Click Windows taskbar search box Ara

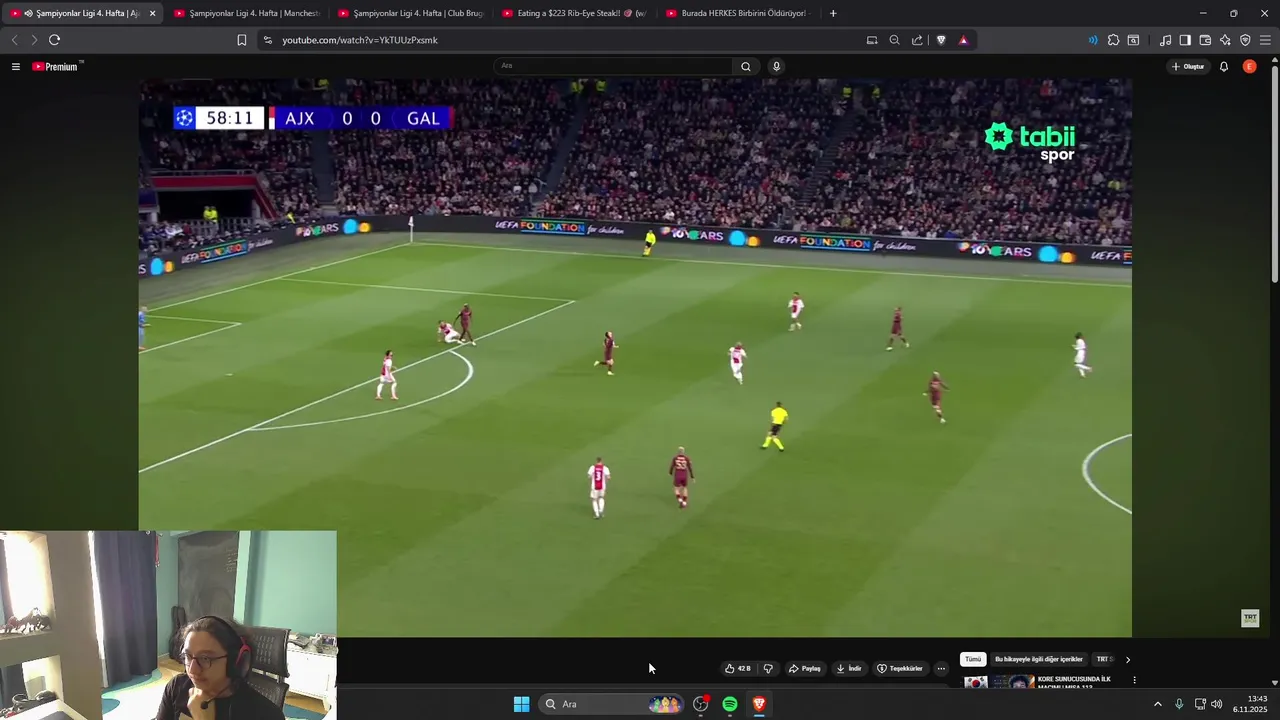610,704
